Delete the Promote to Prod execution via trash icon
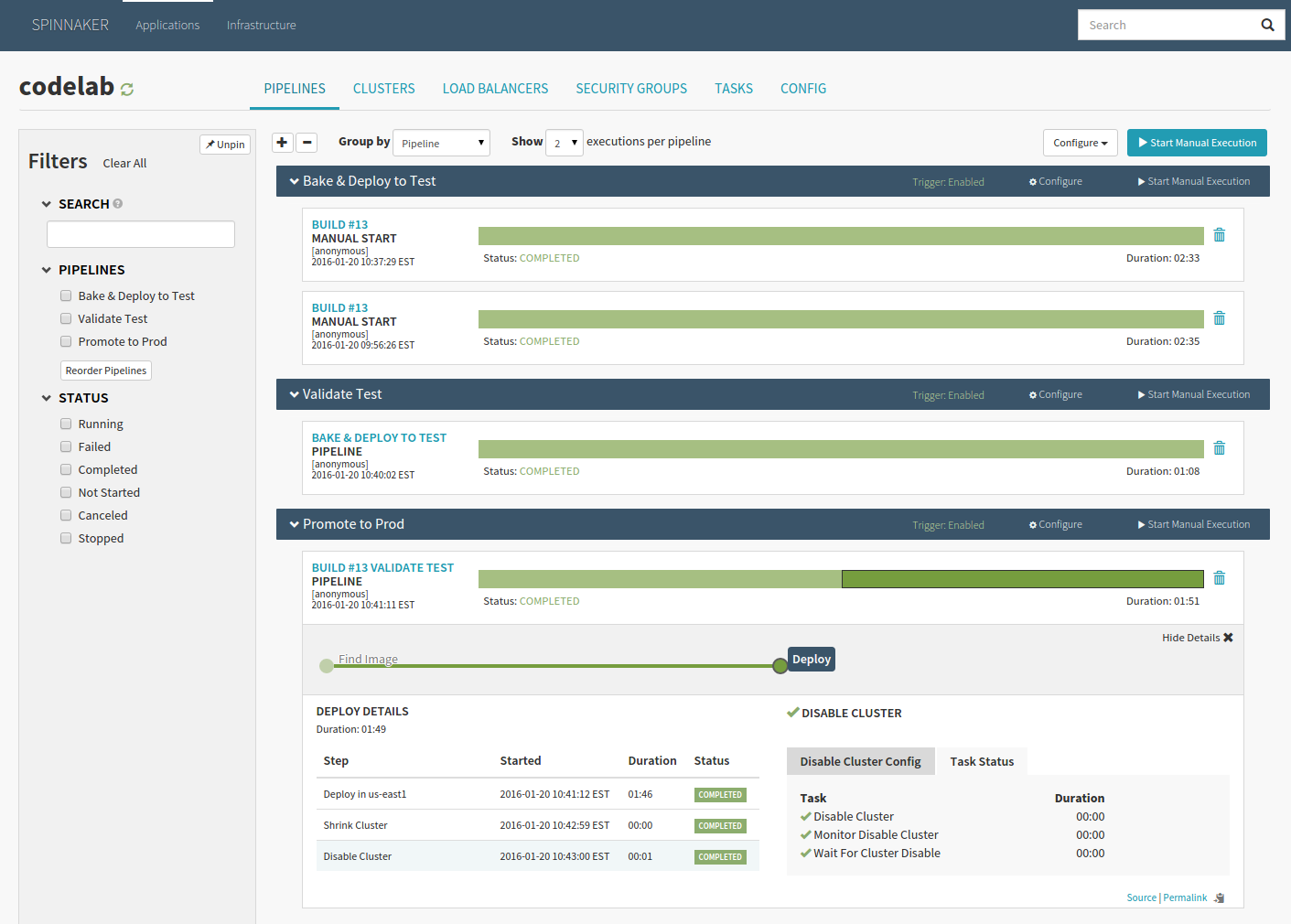This screenshot has height=924, width=1291. 1219,578
